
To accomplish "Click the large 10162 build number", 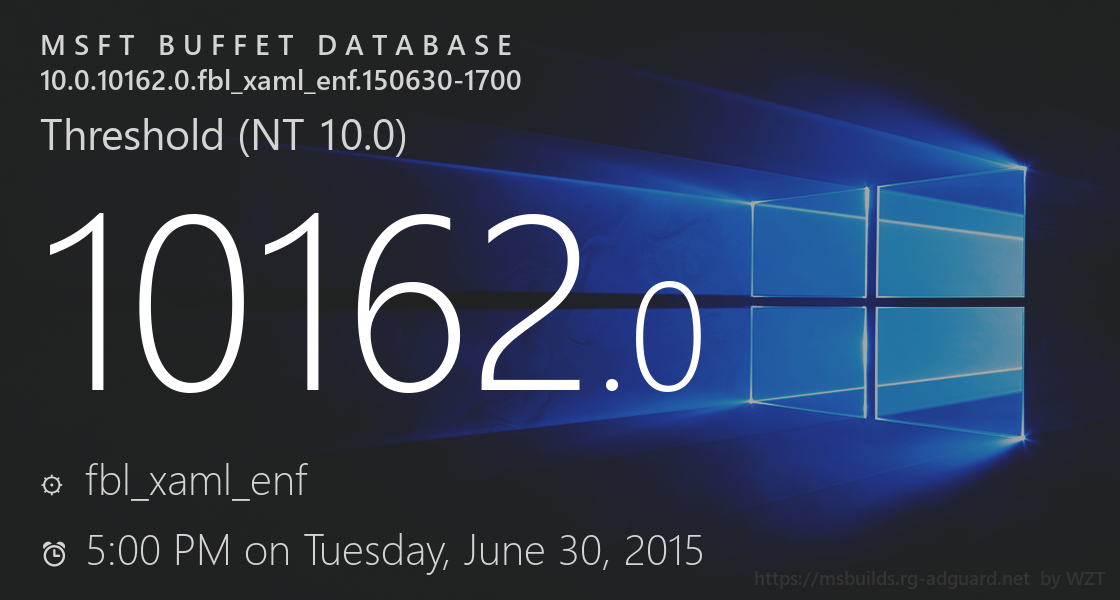I will 314,302.
